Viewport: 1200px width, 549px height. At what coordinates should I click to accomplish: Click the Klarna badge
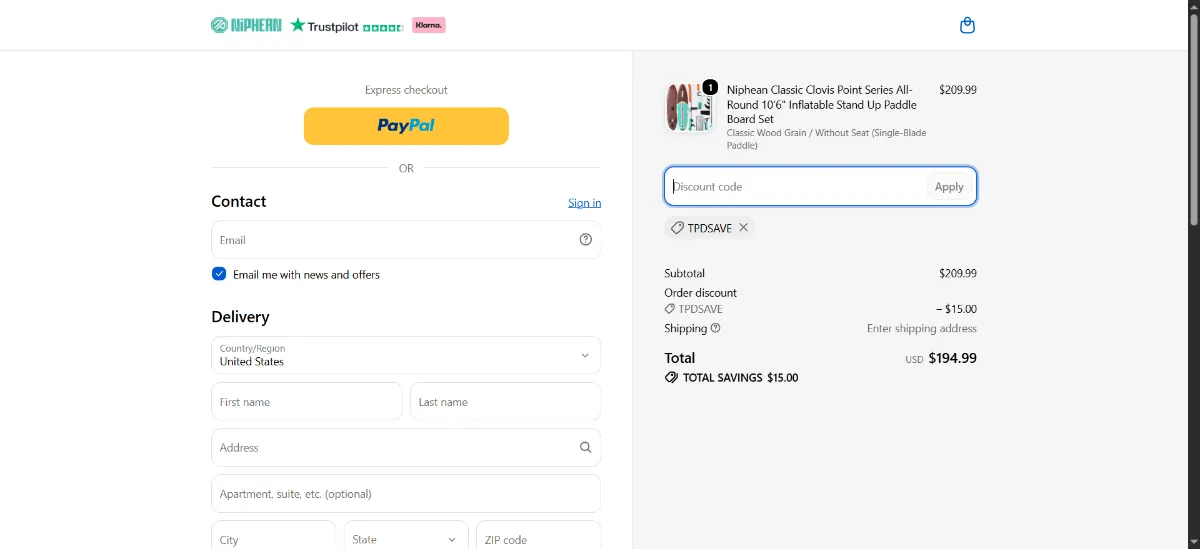point(429,25)
